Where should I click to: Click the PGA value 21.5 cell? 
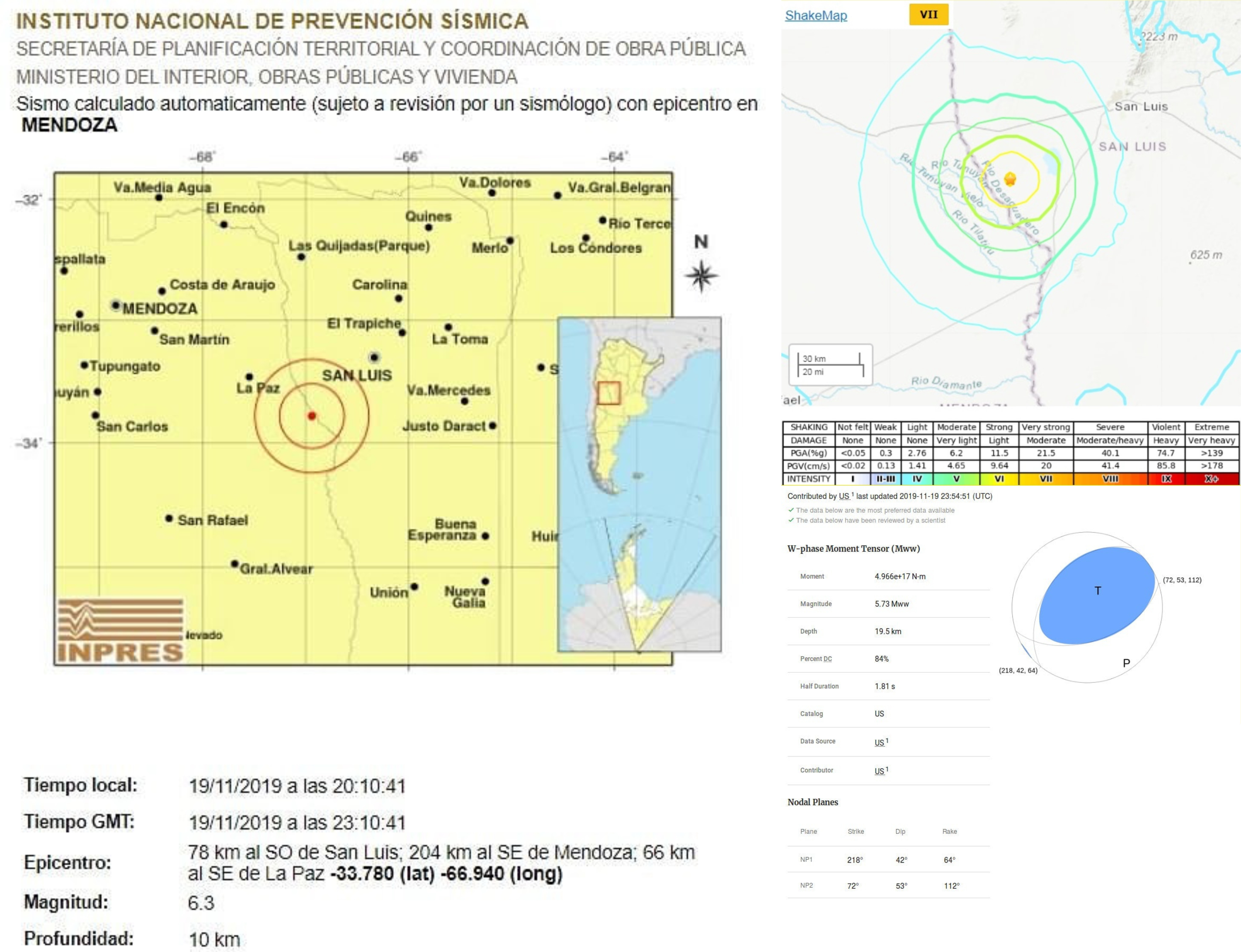pyautogui.click(x=1046, y=453)
